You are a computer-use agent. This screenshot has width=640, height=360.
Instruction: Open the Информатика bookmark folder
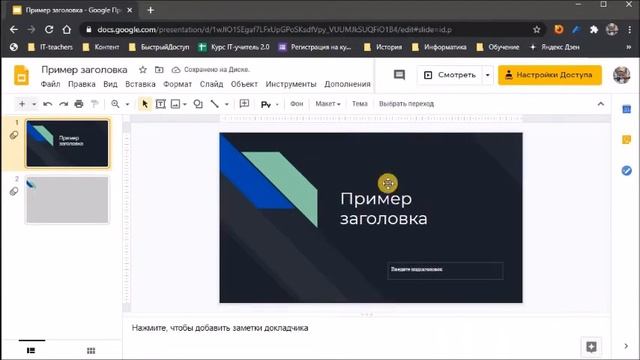tap(439, 47)
